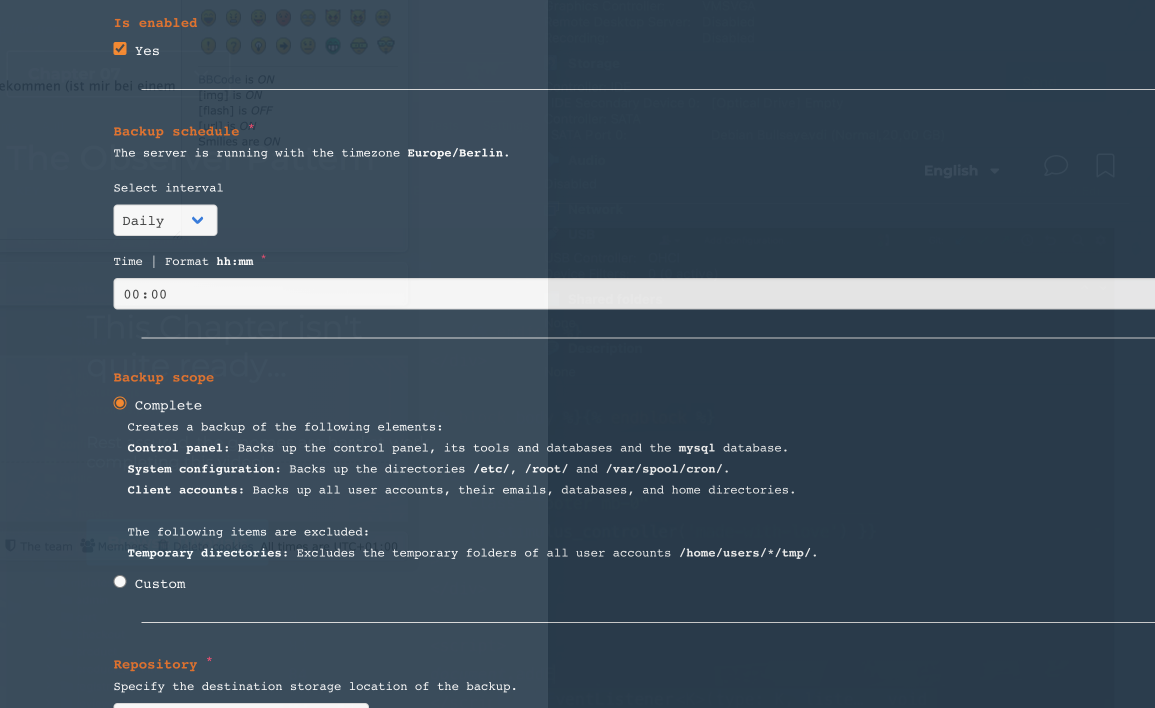Image resolution: width=1155 pixels, height=708 pixels.
Task: Click the speech bubble comments icon
Action: click(x=1055, y=166)
